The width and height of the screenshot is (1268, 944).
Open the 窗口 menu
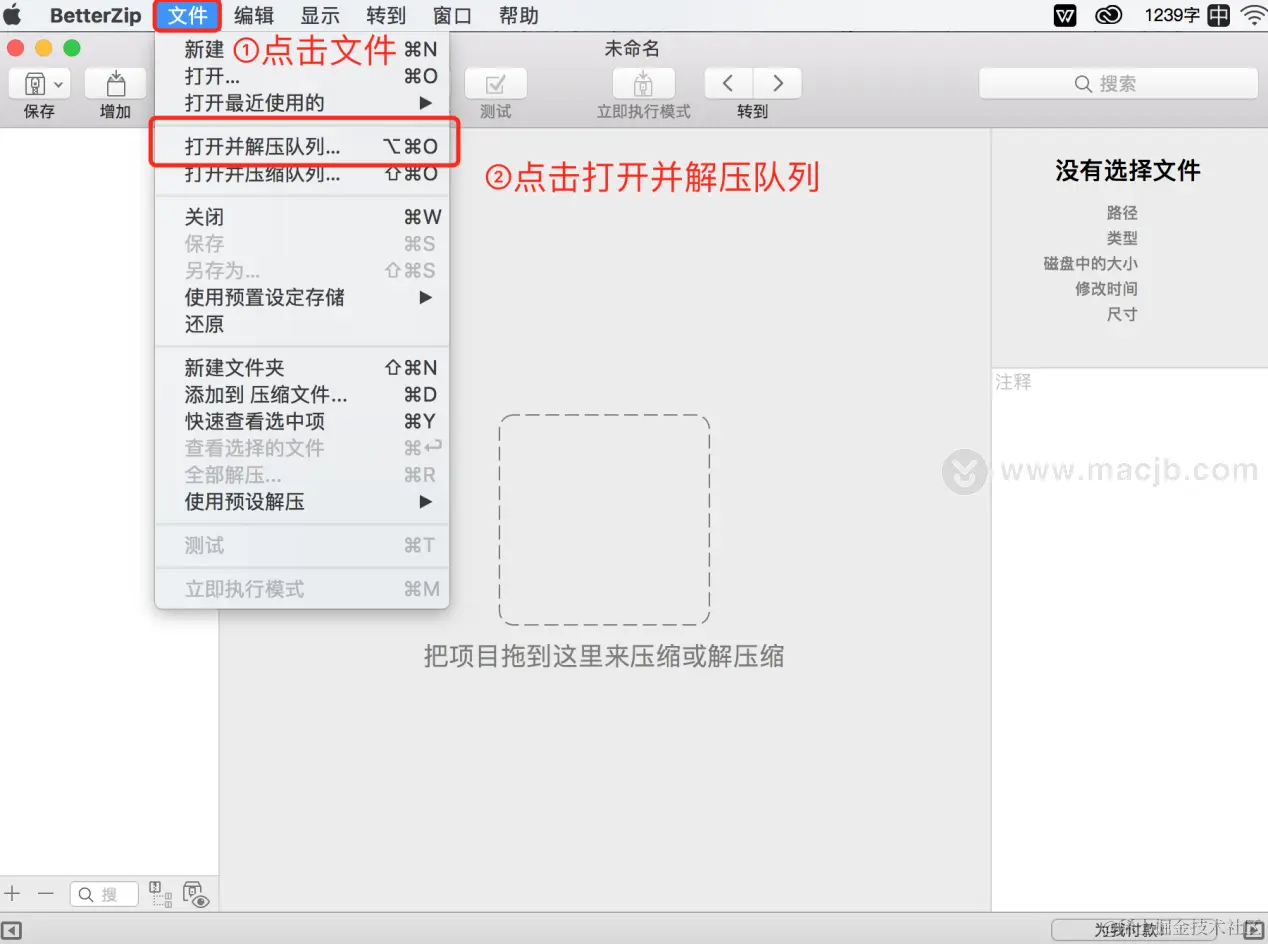point(452,15)
